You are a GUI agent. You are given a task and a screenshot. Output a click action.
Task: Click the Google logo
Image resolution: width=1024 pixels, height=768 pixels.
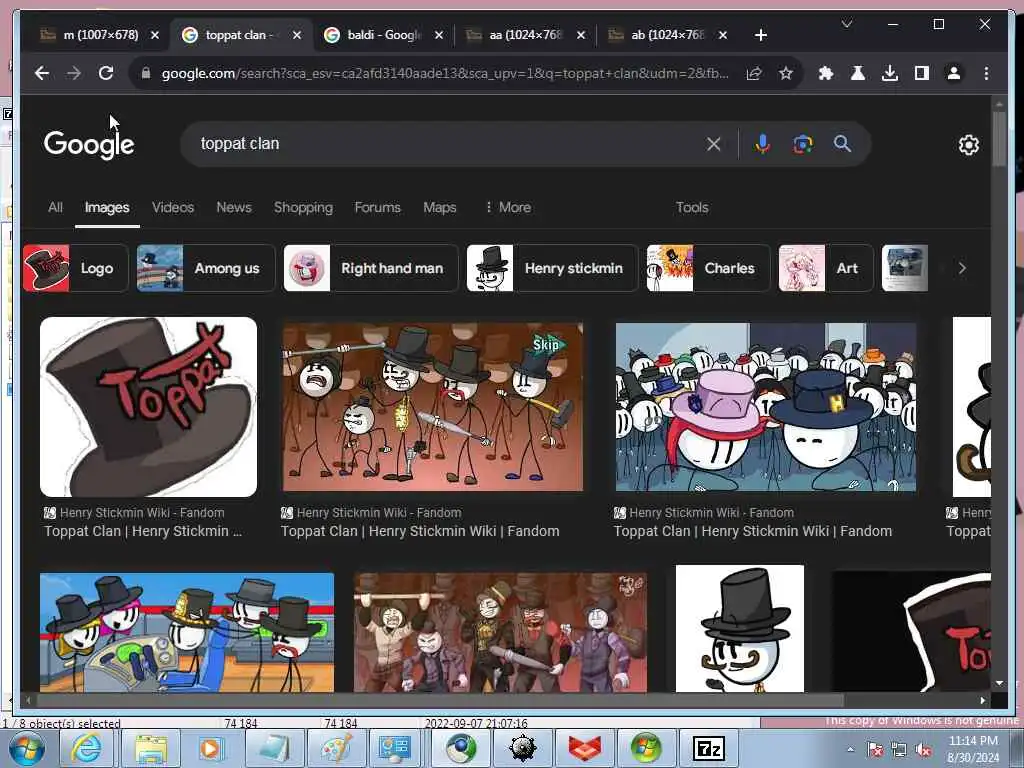pos(89,144)
